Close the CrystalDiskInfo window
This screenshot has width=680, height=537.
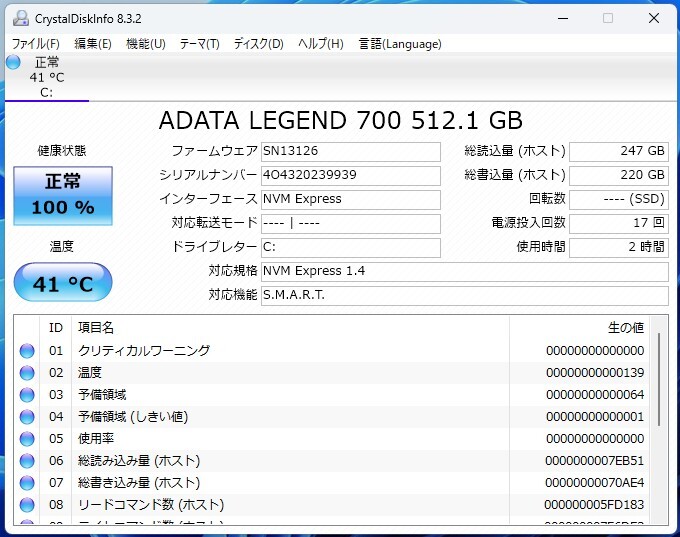[x=654, y=18]
